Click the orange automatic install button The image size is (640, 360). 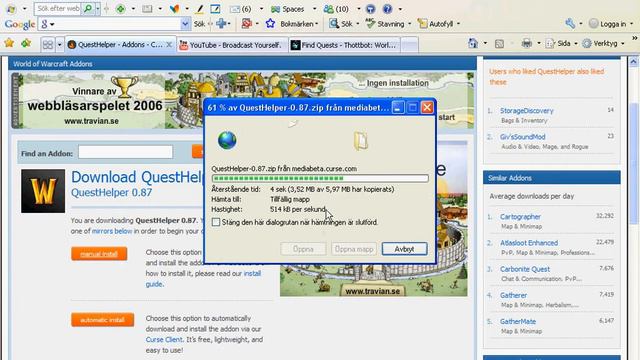102,320
